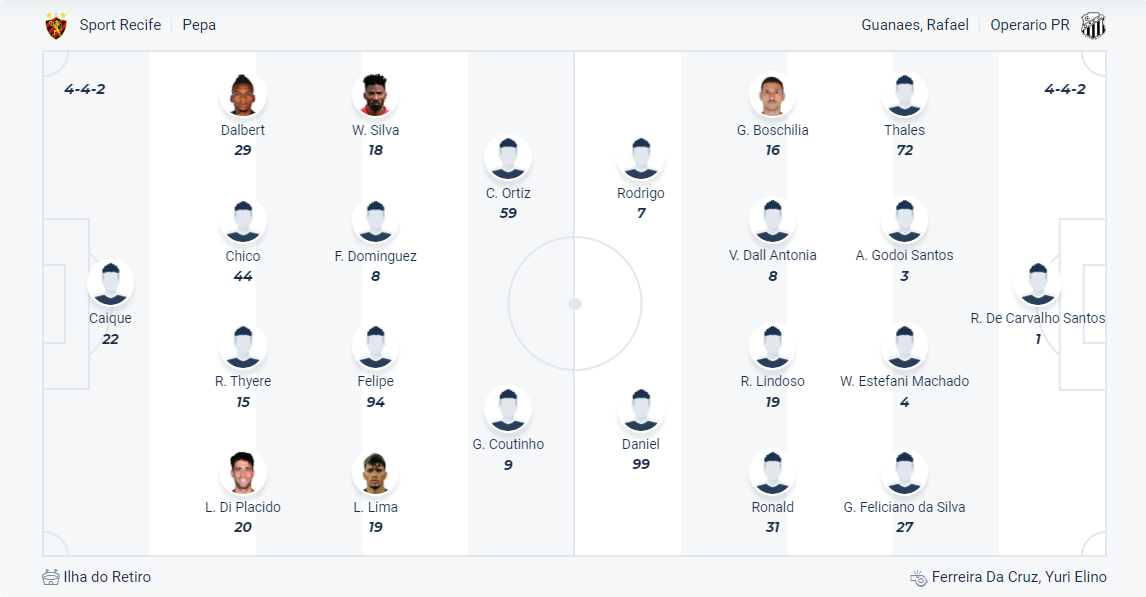Image resolution: width=1146 pixels, height=597 pixels.
Task: Select L. Di Placido's photo
Action: (x=242, y=473)
